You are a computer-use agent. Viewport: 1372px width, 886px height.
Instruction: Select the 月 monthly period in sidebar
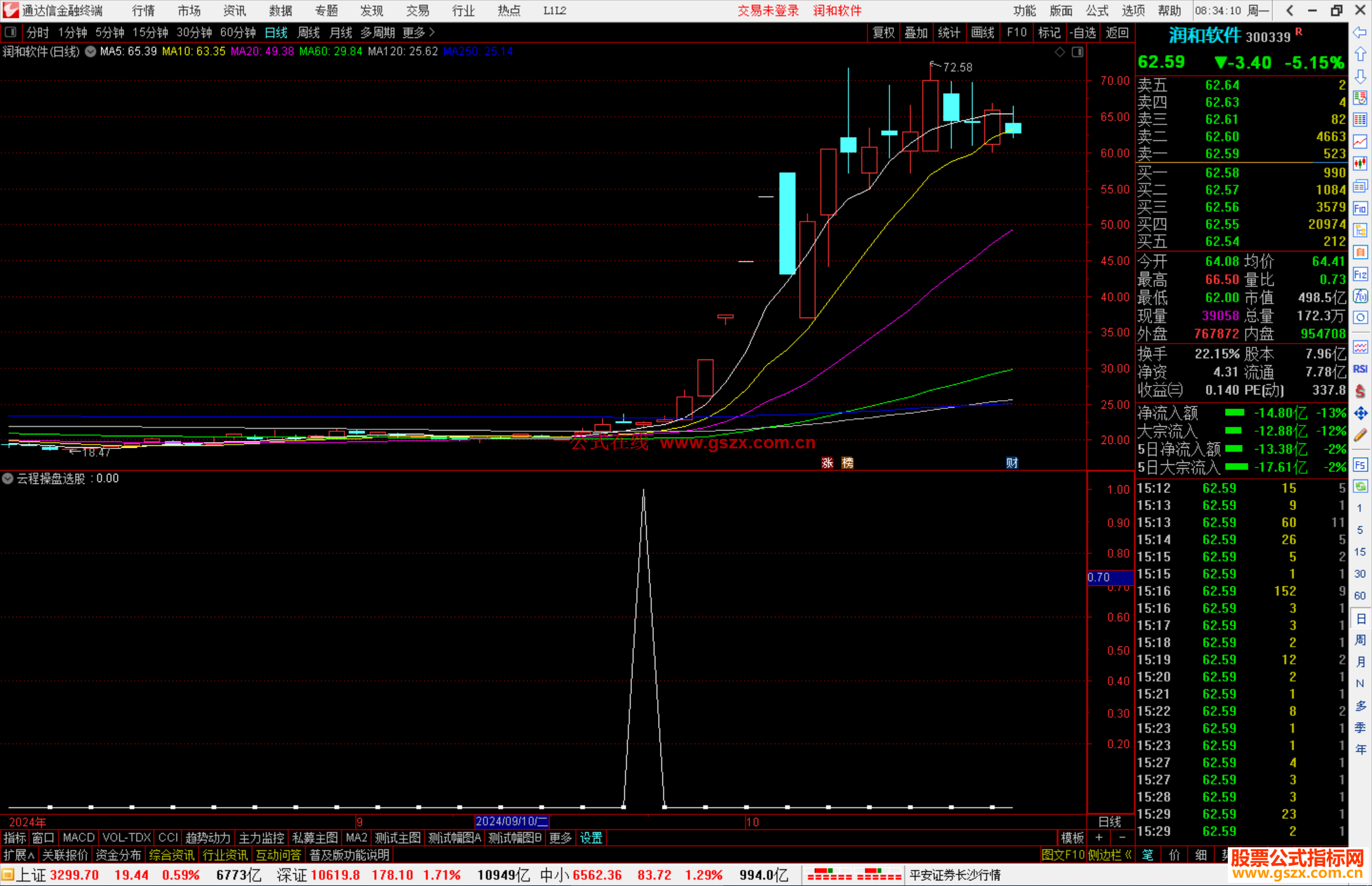(1360, 662)
